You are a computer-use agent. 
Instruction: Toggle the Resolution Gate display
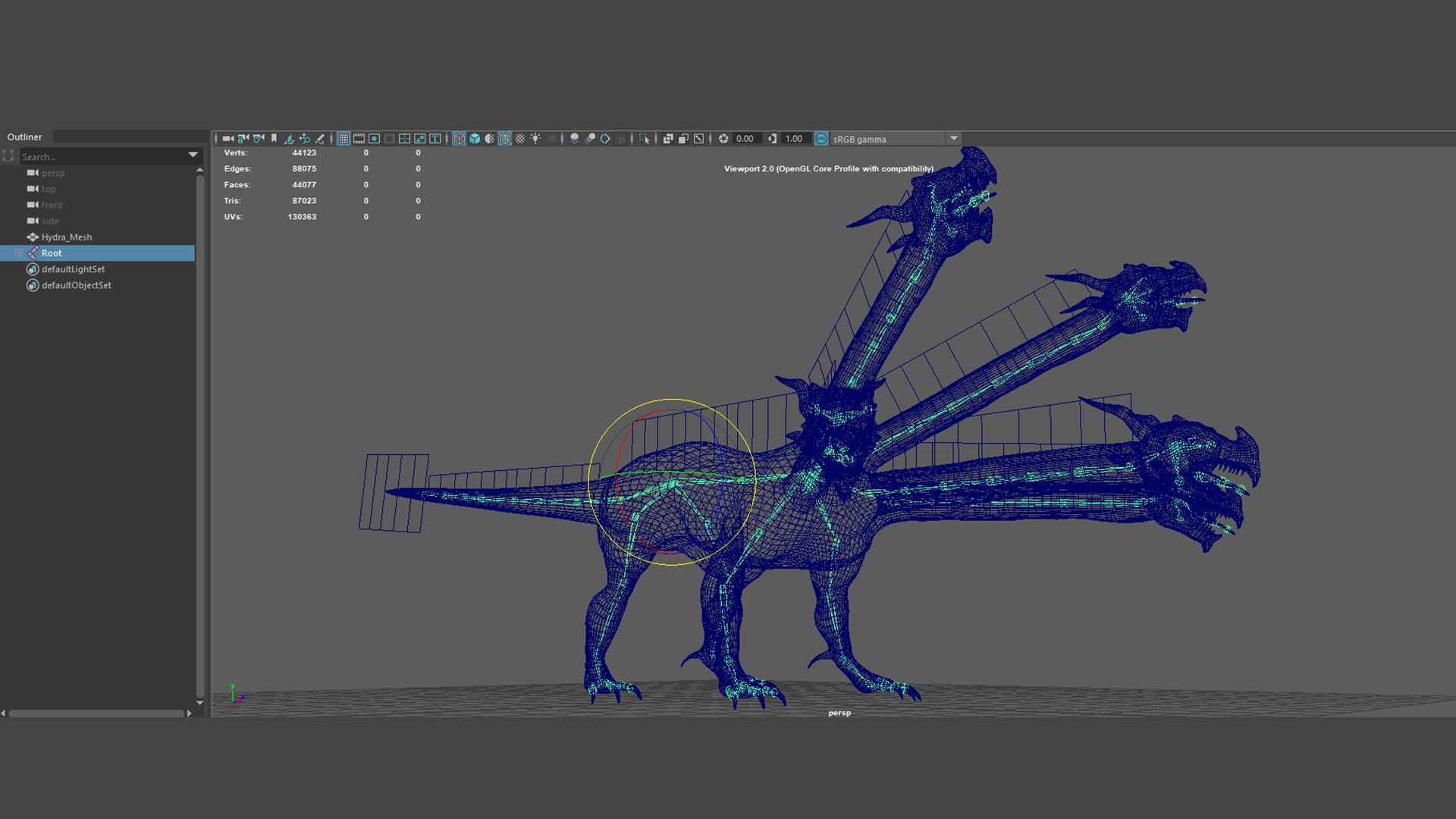[374, 139]
